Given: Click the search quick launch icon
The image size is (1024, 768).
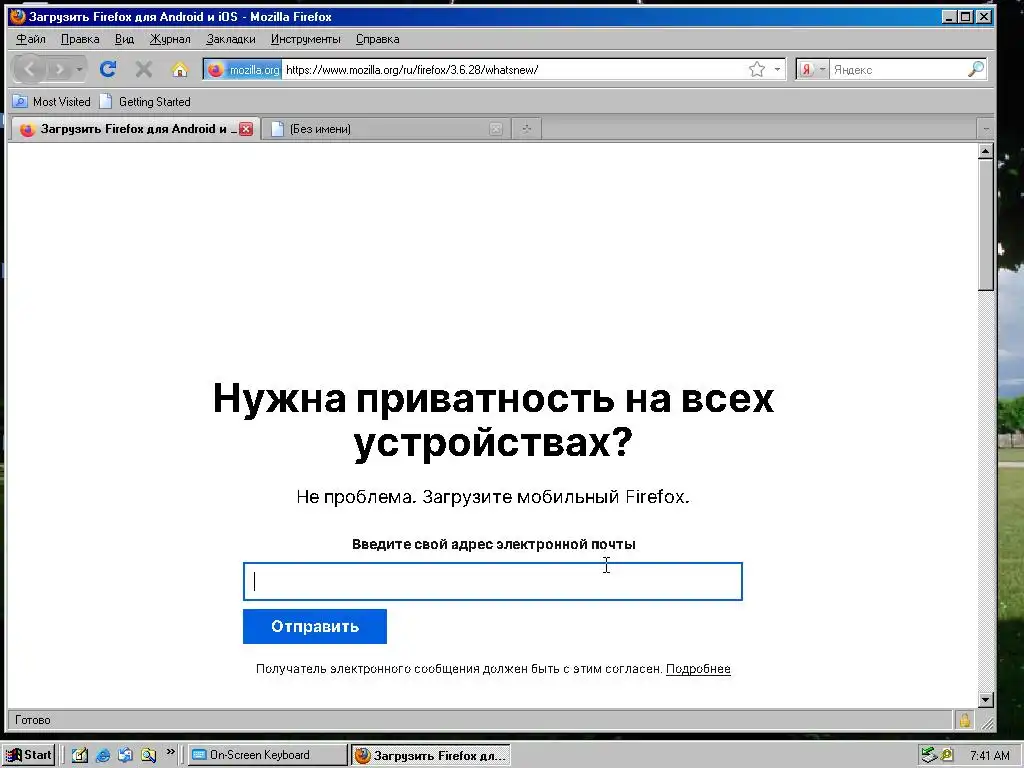Looking at the screenshot, I should click(x=148, y=756).
